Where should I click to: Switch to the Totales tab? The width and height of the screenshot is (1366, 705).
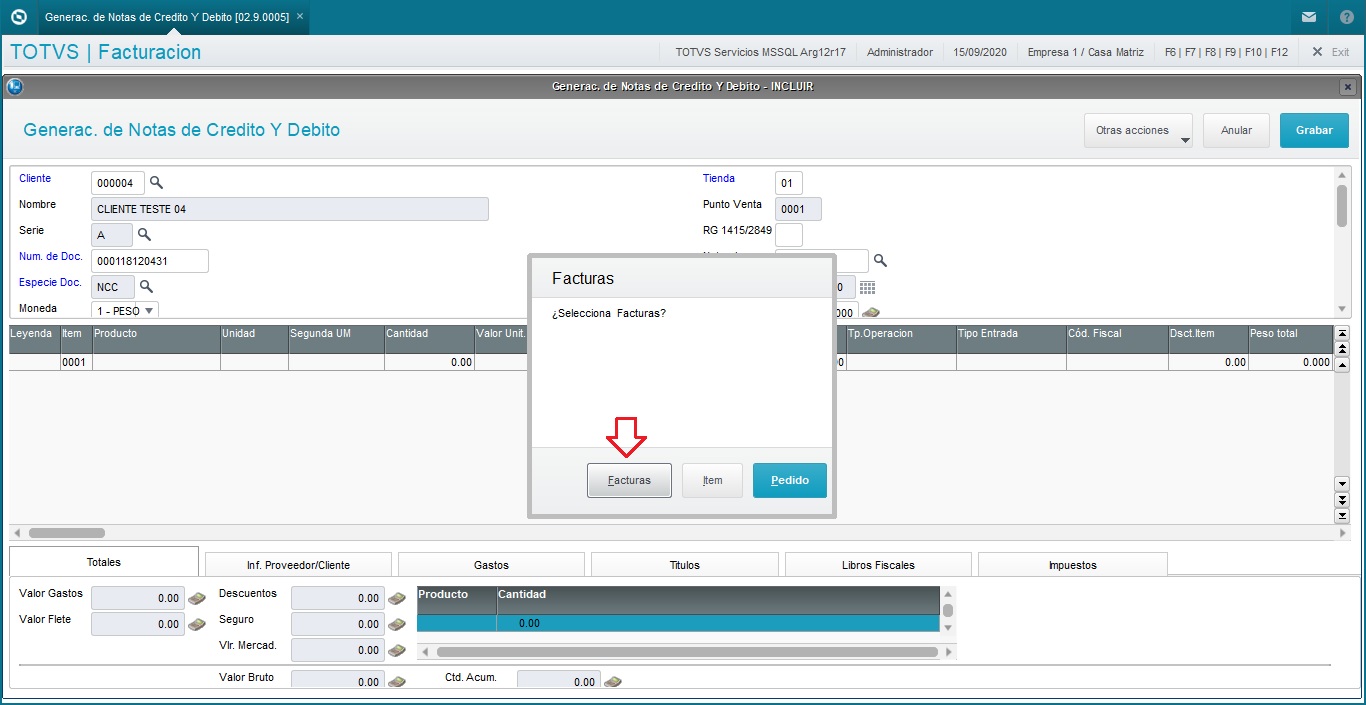tap(104, 562)
